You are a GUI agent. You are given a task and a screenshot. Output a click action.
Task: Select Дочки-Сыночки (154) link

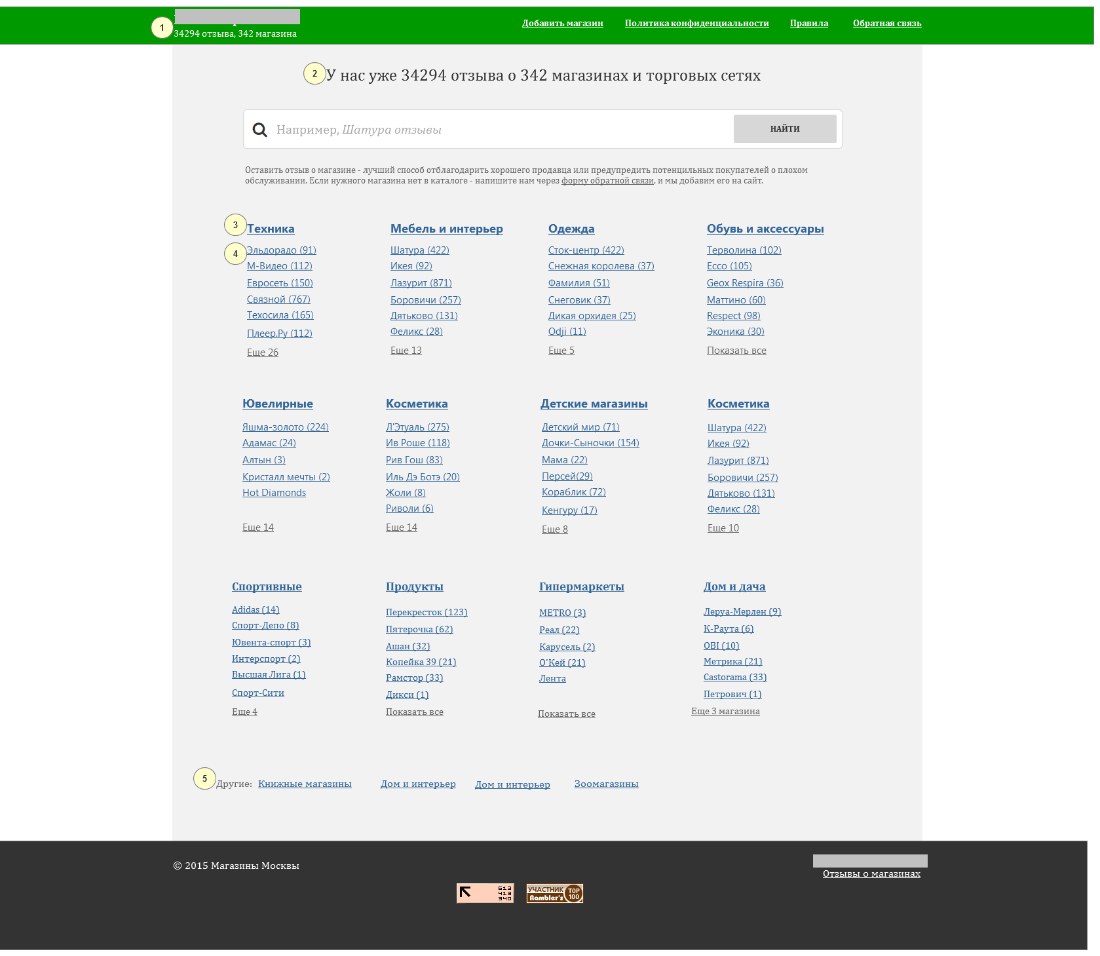(590, 443)
